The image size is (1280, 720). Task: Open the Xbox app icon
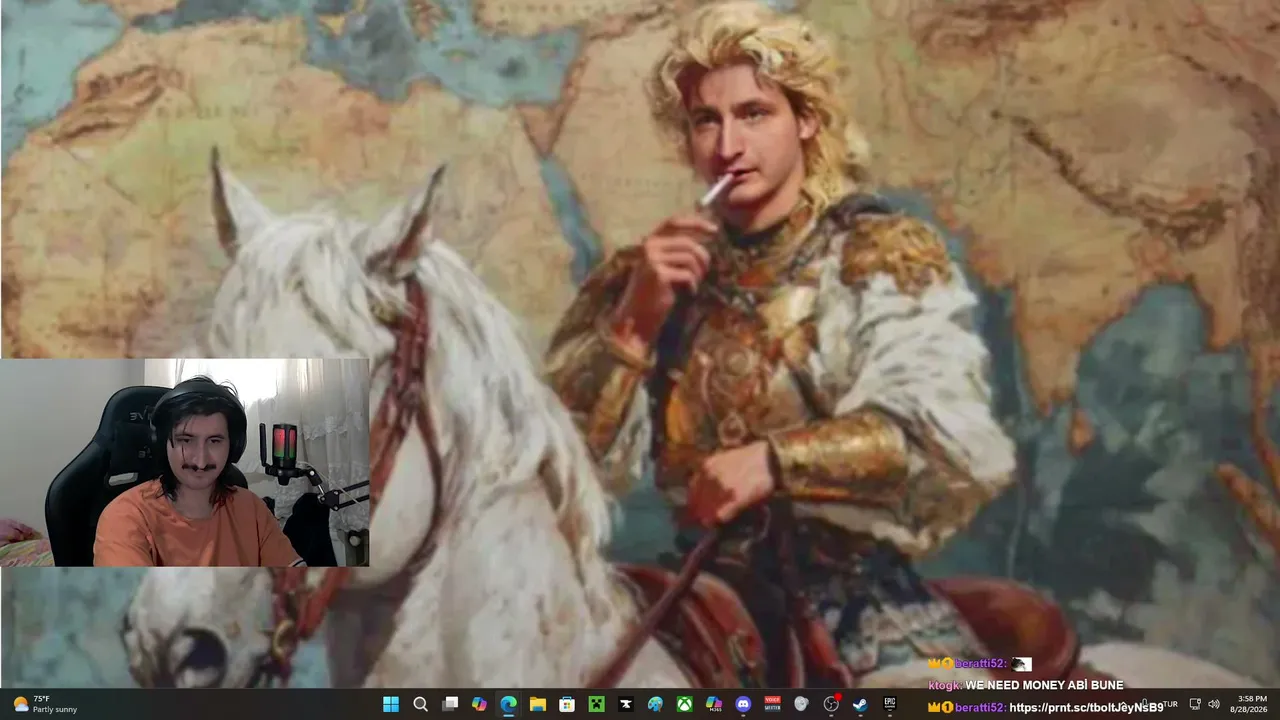684,704
